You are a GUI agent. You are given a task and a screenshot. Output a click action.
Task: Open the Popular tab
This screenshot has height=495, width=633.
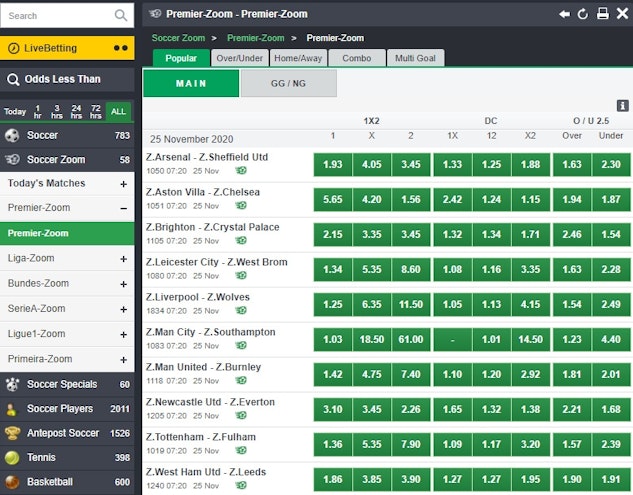[181, 58]
